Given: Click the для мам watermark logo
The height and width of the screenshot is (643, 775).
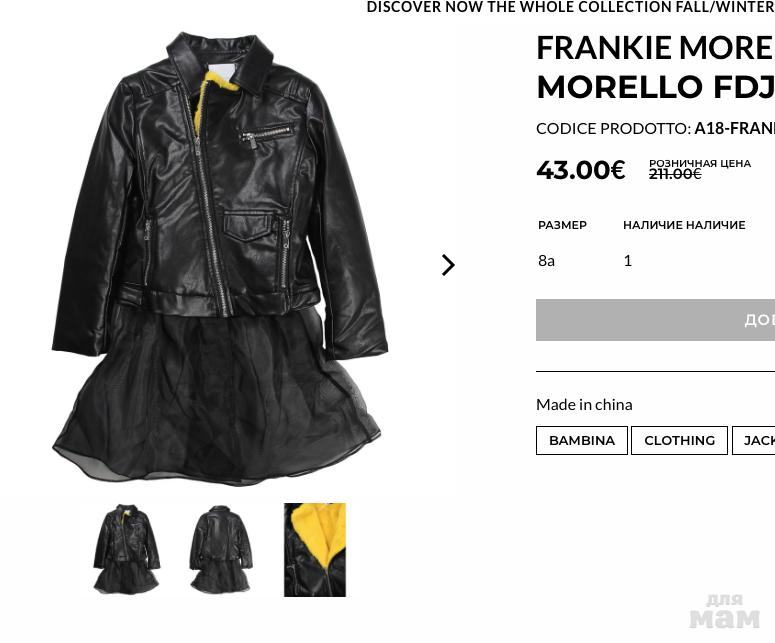Looking at the screenshot, I should (x=724, y=611).
